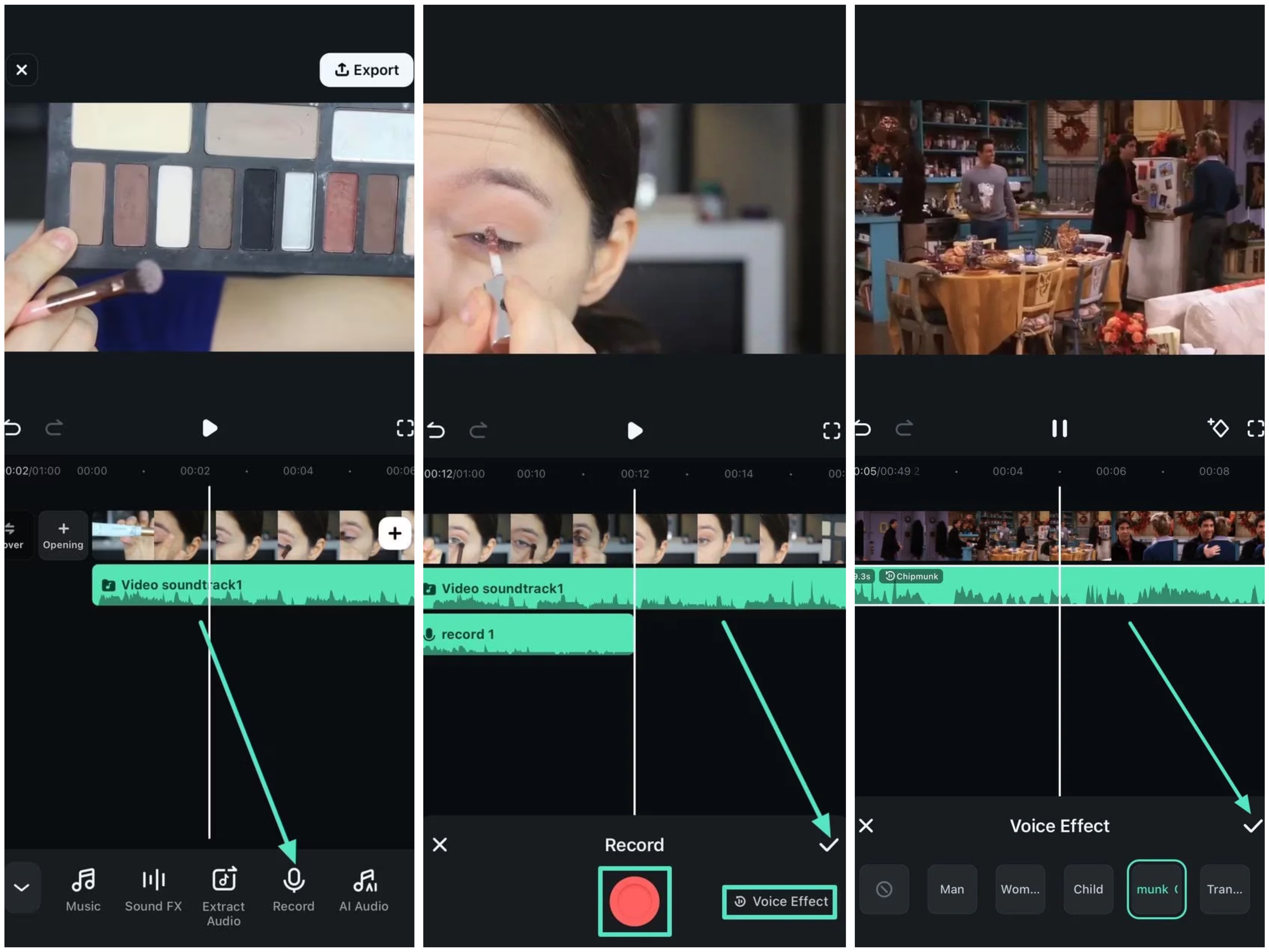This screenshot has height=952, width=1269.
Task: Tap the white plus add-clip button
Action: click(x=395, y=534)
